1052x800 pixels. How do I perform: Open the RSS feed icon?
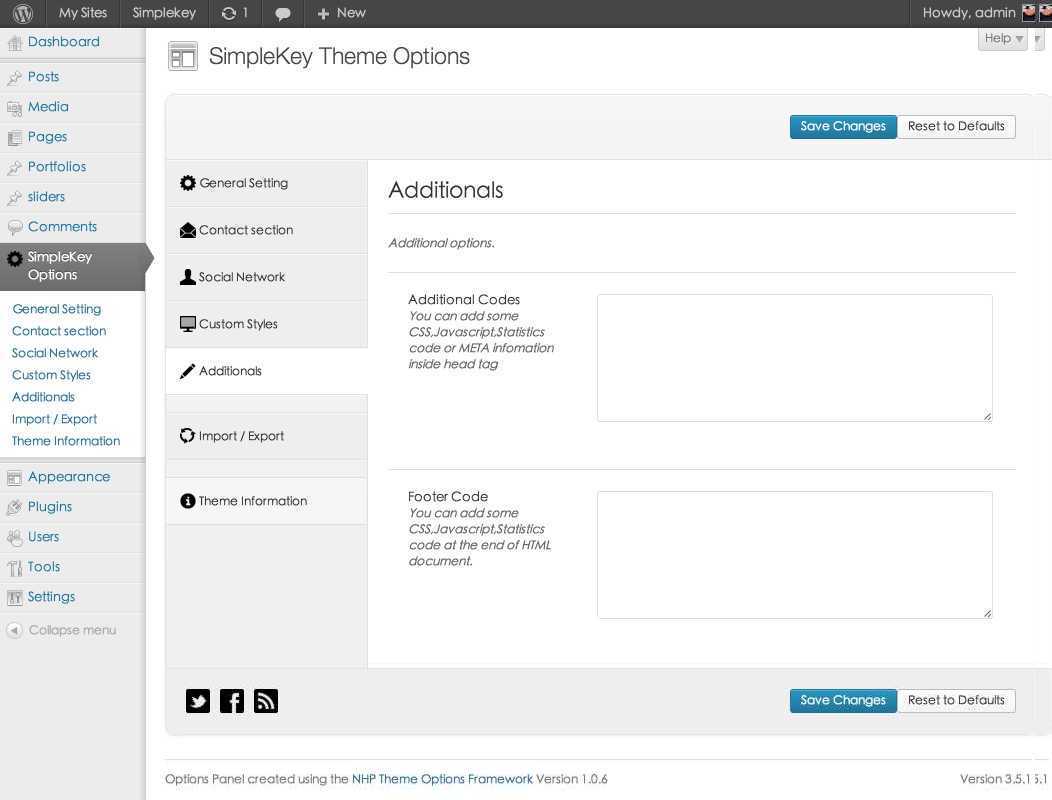click(x=265, y=701)
